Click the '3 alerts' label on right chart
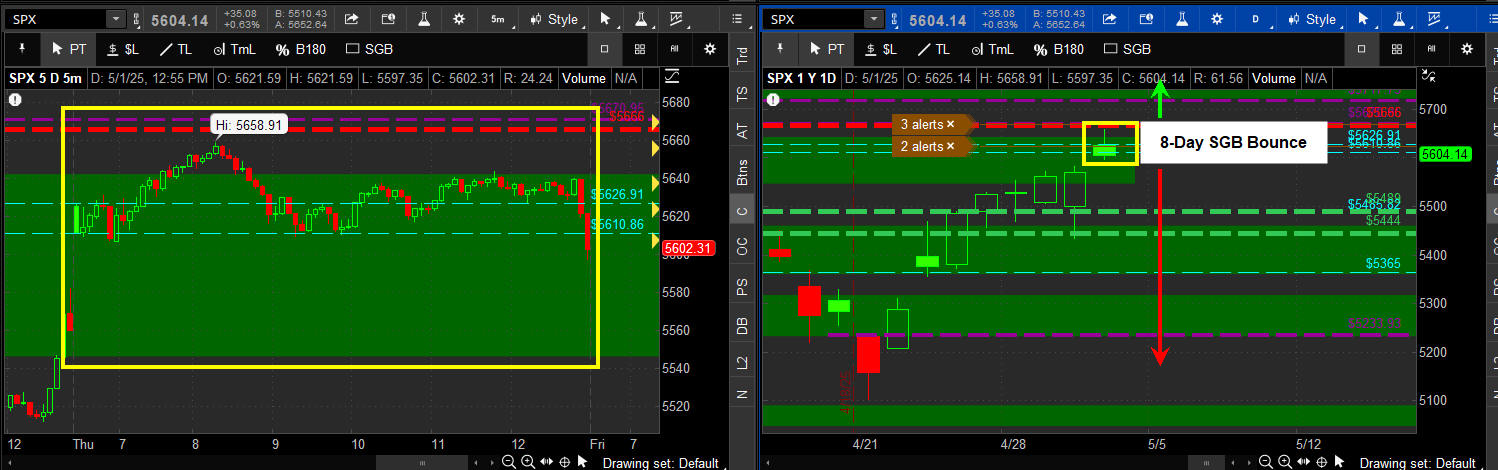 (x=921, y=124)
